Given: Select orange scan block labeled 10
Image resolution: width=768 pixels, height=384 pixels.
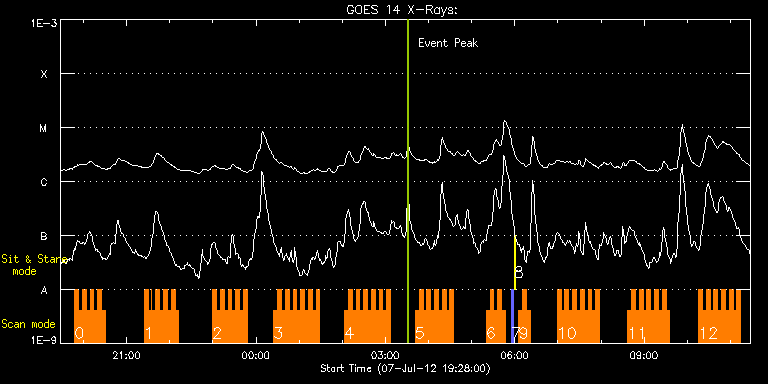Looking at the screenshot, I should 578,316.
